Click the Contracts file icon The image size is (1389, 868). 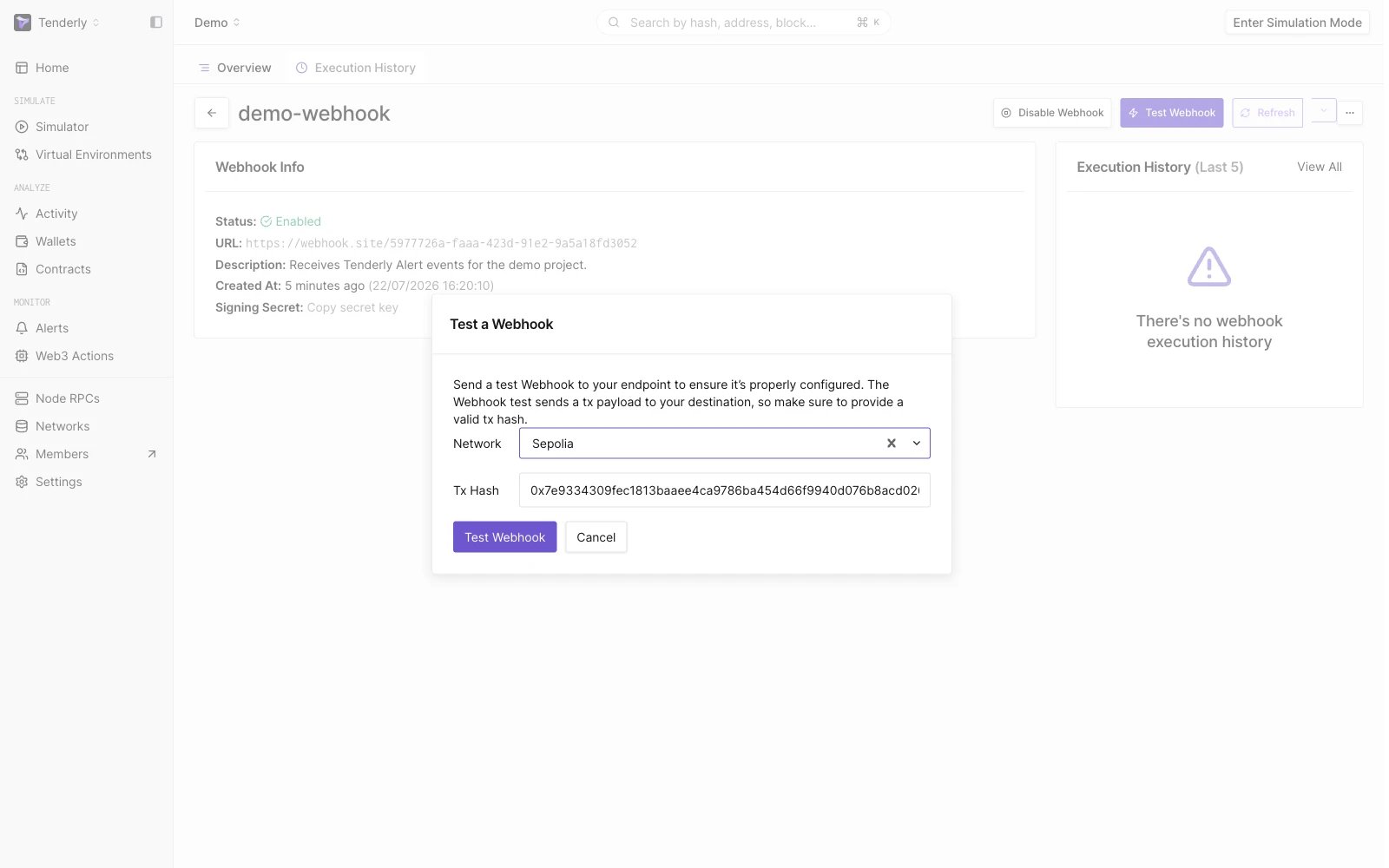tap(22, 269)
